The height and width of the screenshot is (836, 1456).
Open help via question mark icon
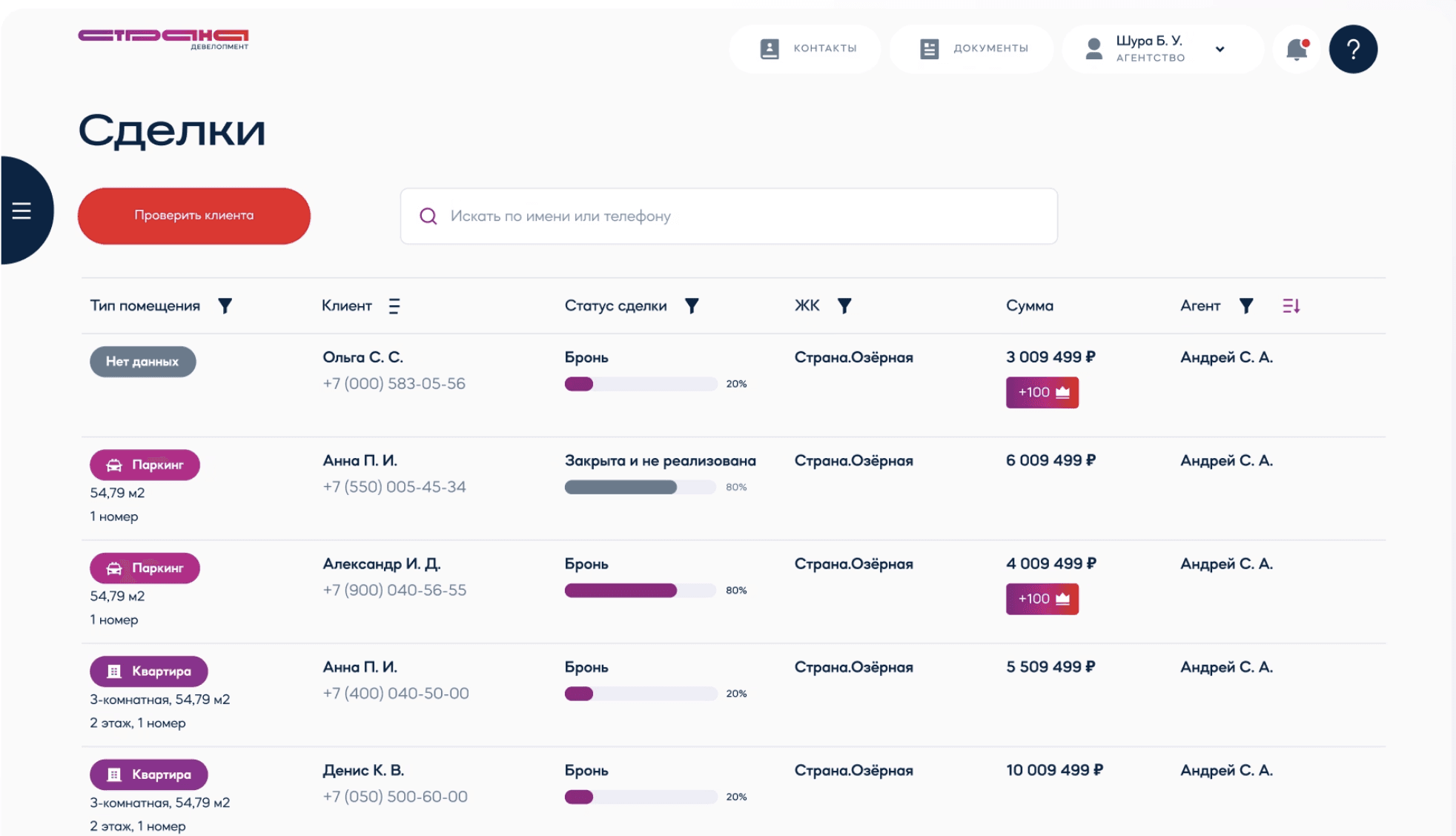1353,50
